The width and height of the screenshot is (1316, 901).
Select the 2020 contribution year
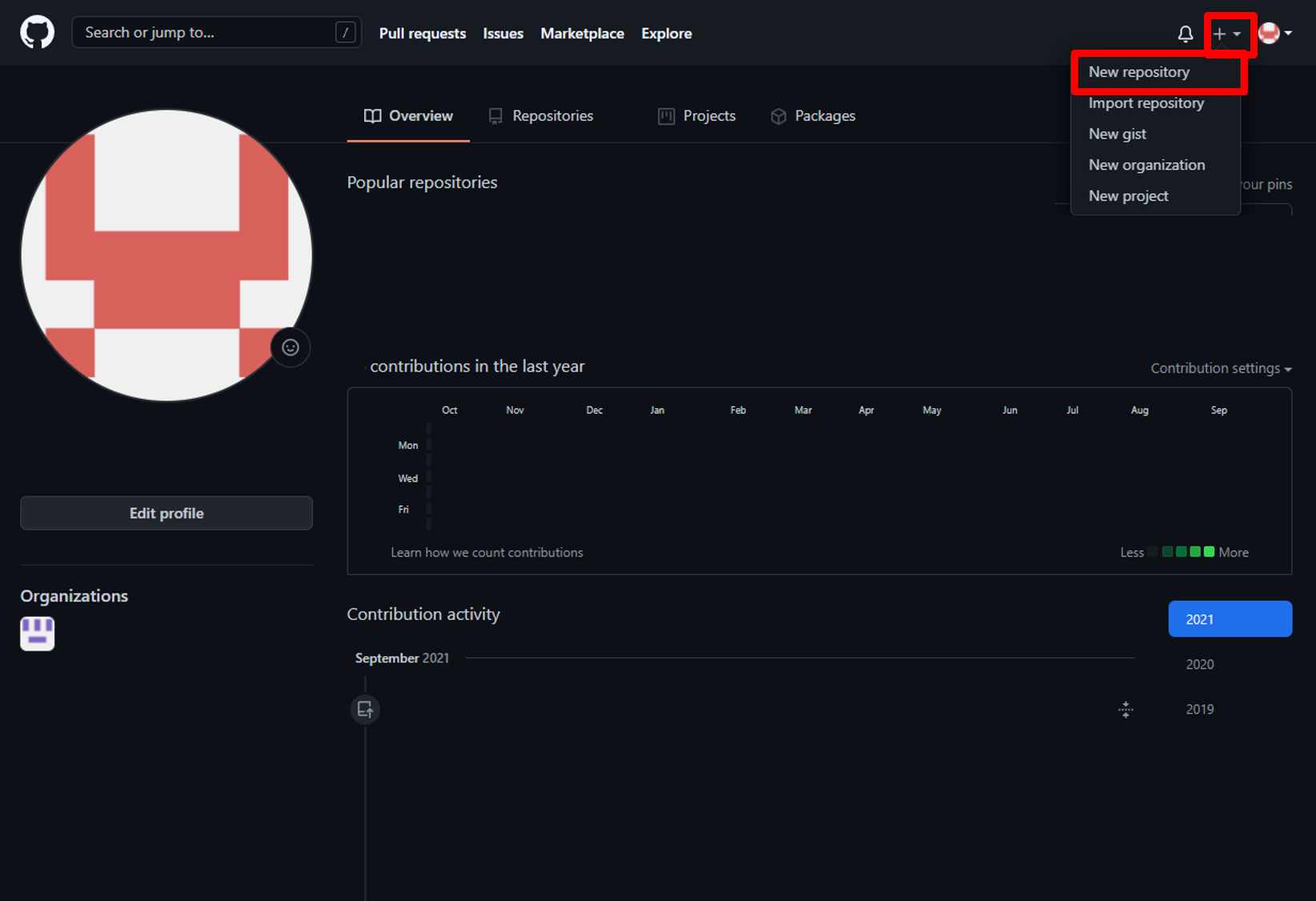[1199, 665]
